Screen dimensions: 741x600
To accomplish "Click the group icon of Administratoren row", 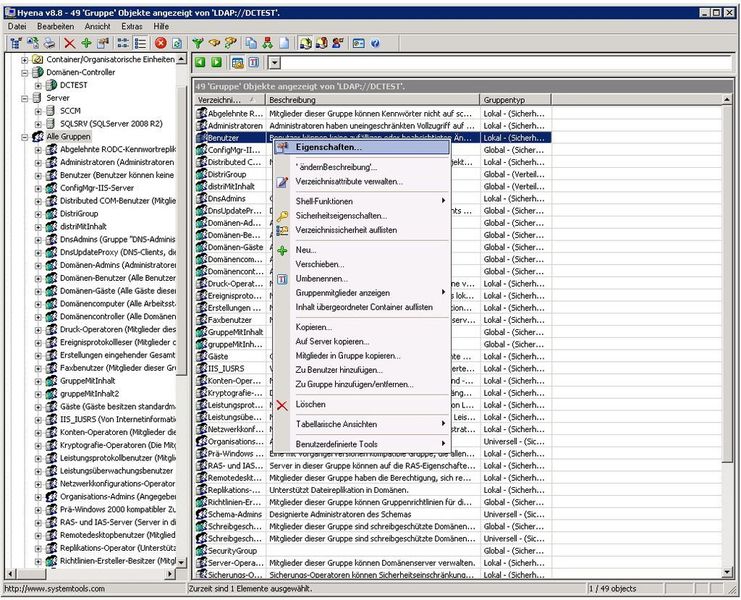I will (202, 126).
